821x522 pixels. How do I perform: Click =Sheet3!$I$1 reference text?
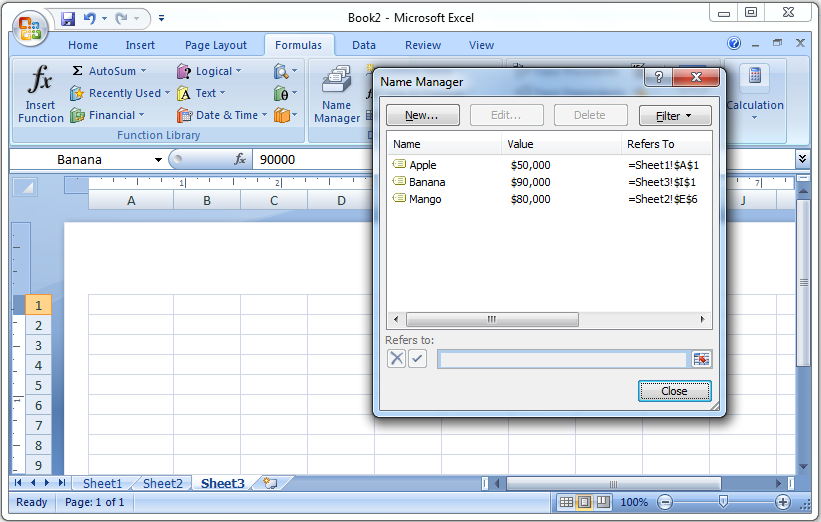click(x=662, y=182)
